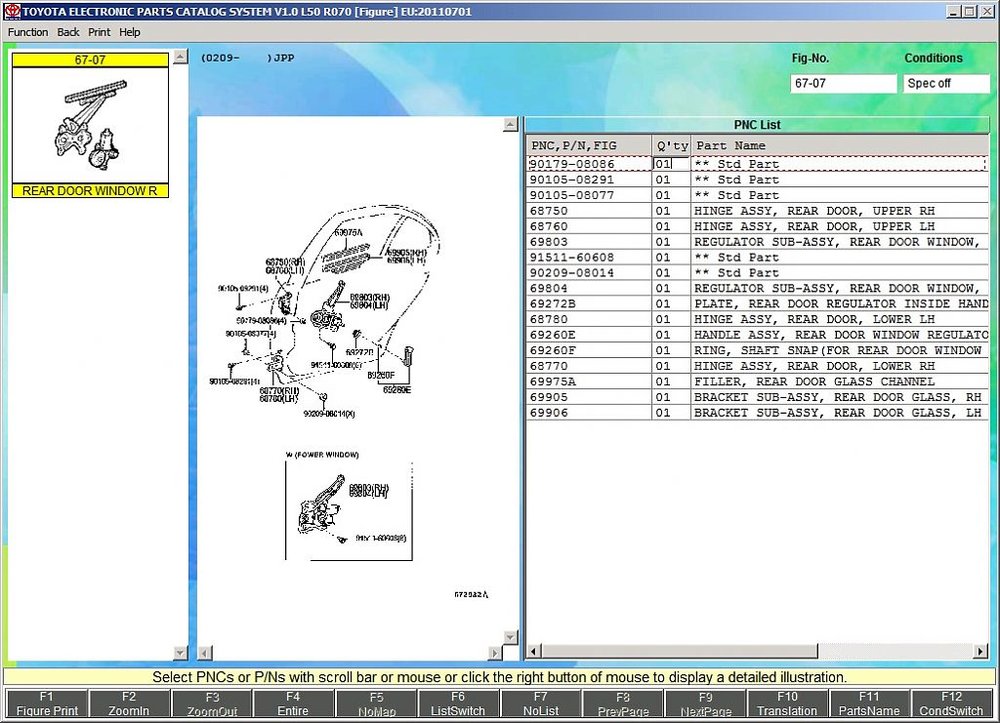Select PNC 69272B plate row
Screen dimensions: 1000x723
[x=758, y=303]
